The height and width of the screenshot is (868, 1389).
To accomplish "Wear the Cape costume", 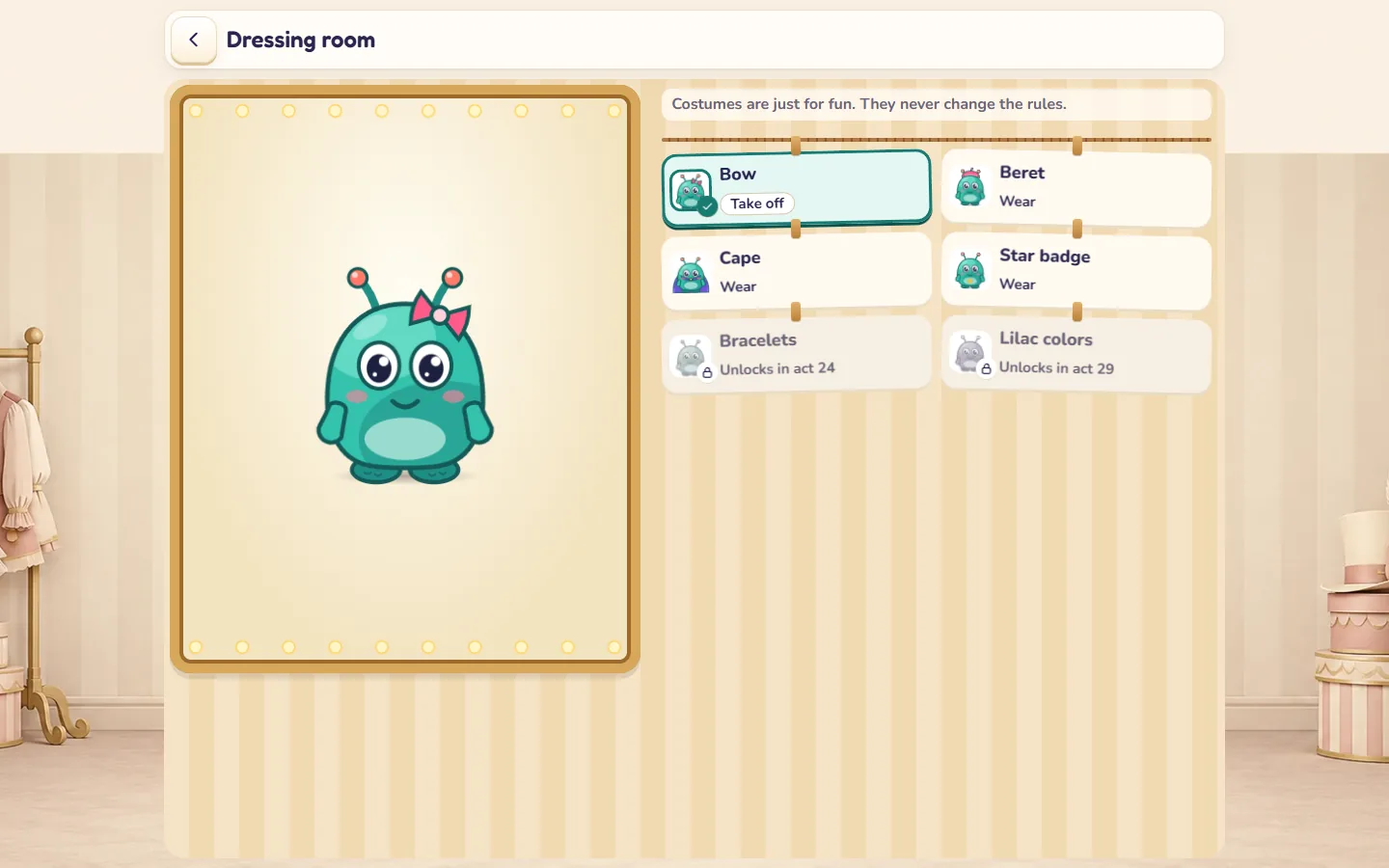I will click(x=738, y=286).
